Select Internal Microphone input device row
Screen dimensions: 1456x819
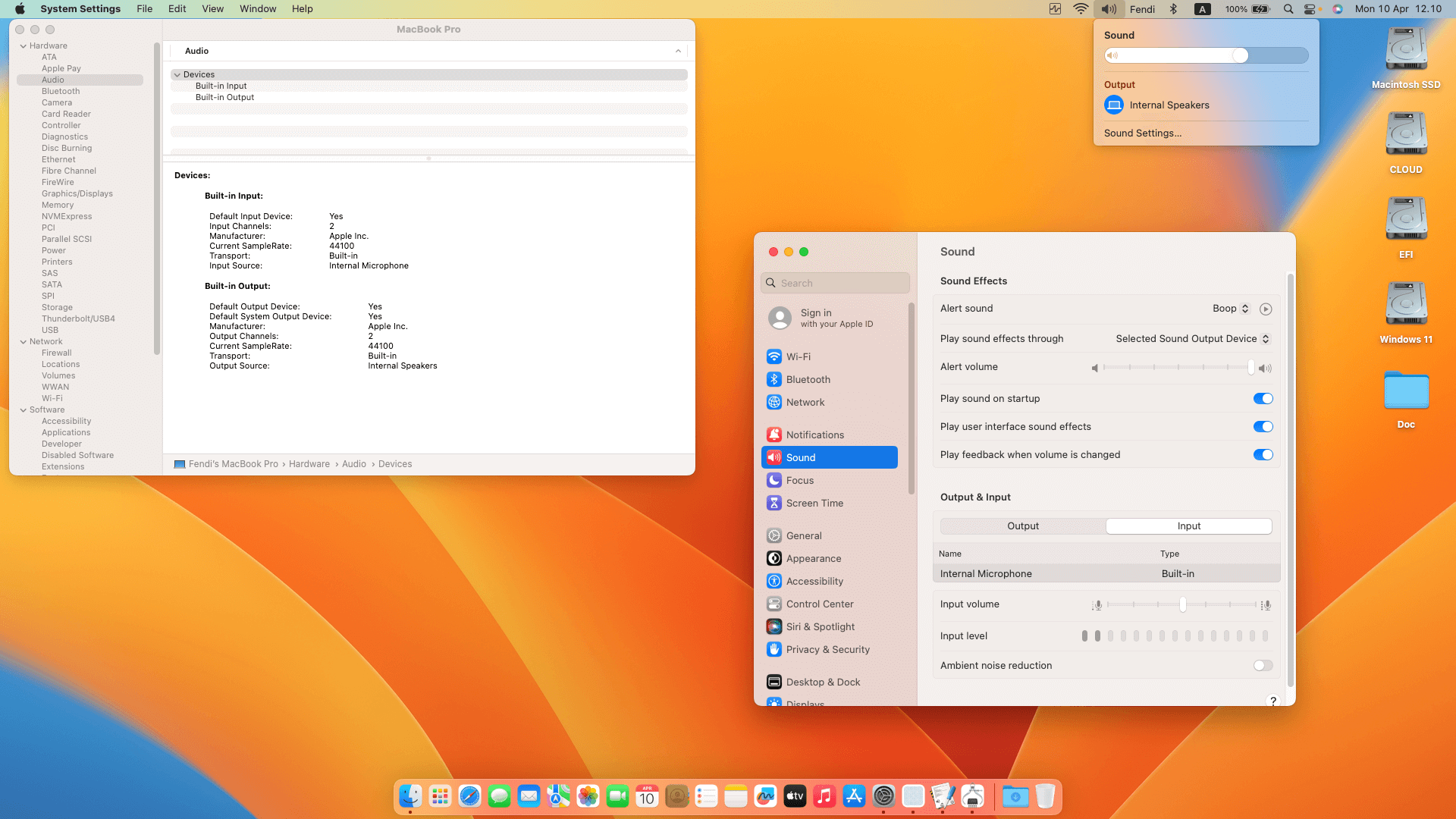[1106, 574]
